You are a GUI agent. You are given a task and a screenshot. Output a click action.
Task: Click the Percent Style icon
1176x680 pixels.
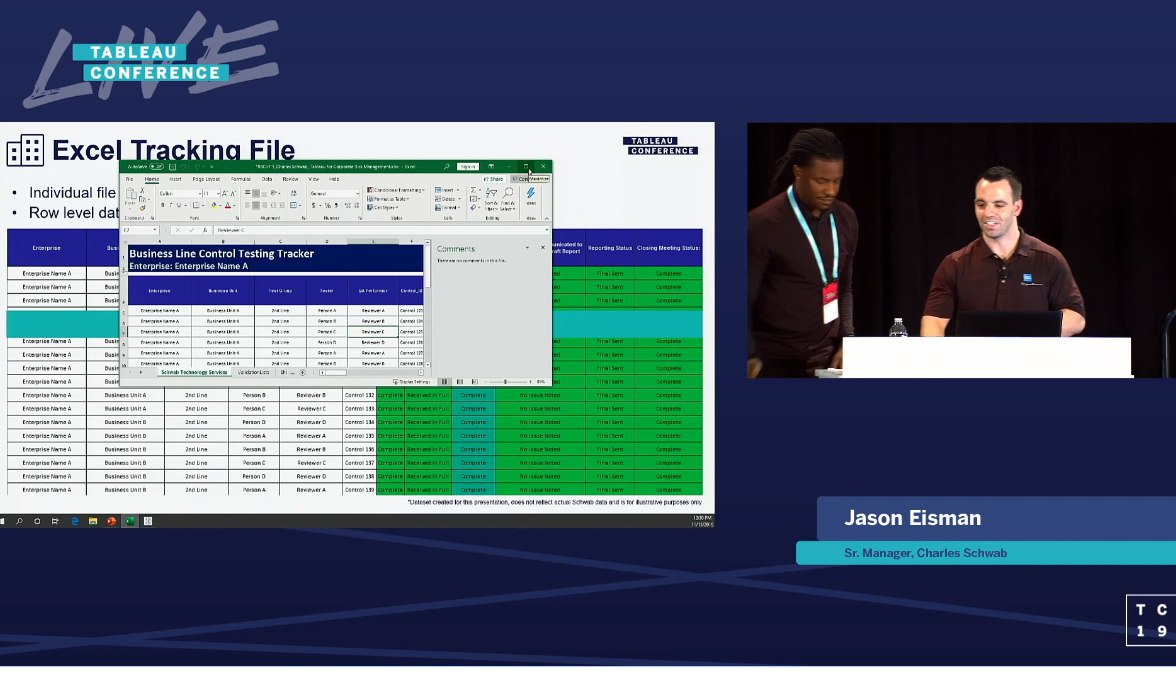click(328, 205)
